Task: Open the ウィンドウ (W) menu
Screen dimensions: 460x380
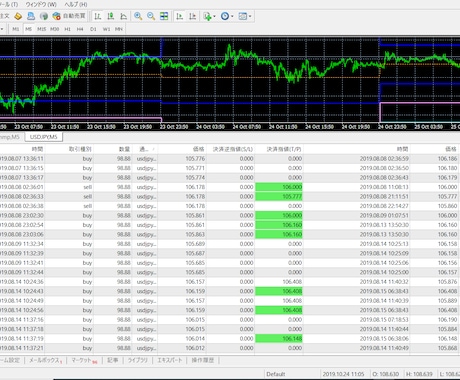Action: coord(41,4)
